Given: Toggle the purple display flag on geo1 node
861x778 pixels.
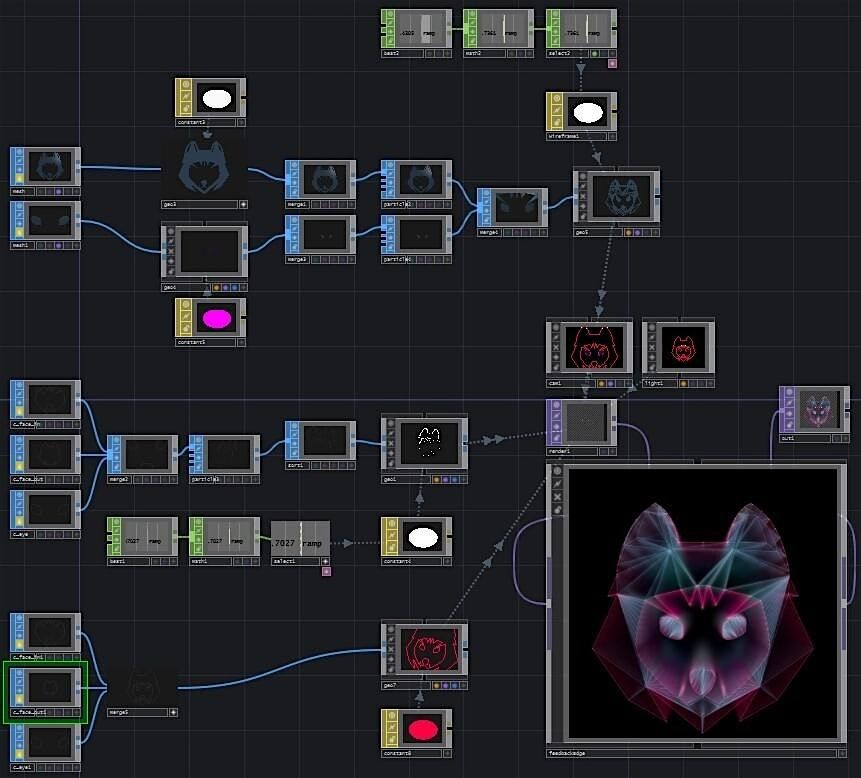Looking at the screenshot, I should tap(445, 479).
